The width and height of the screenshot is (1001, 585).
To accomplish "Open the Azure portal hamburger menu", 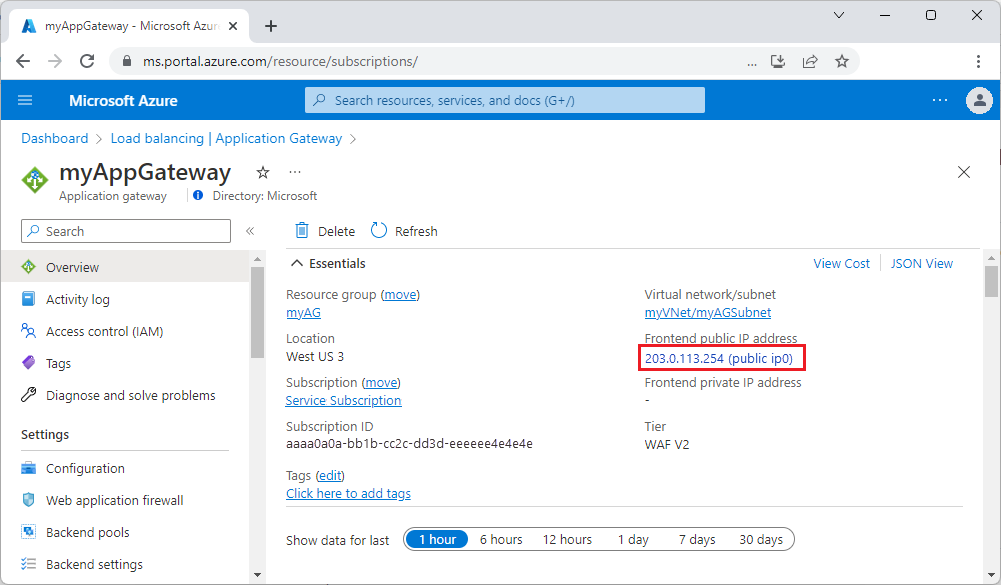I will point(25,100).
